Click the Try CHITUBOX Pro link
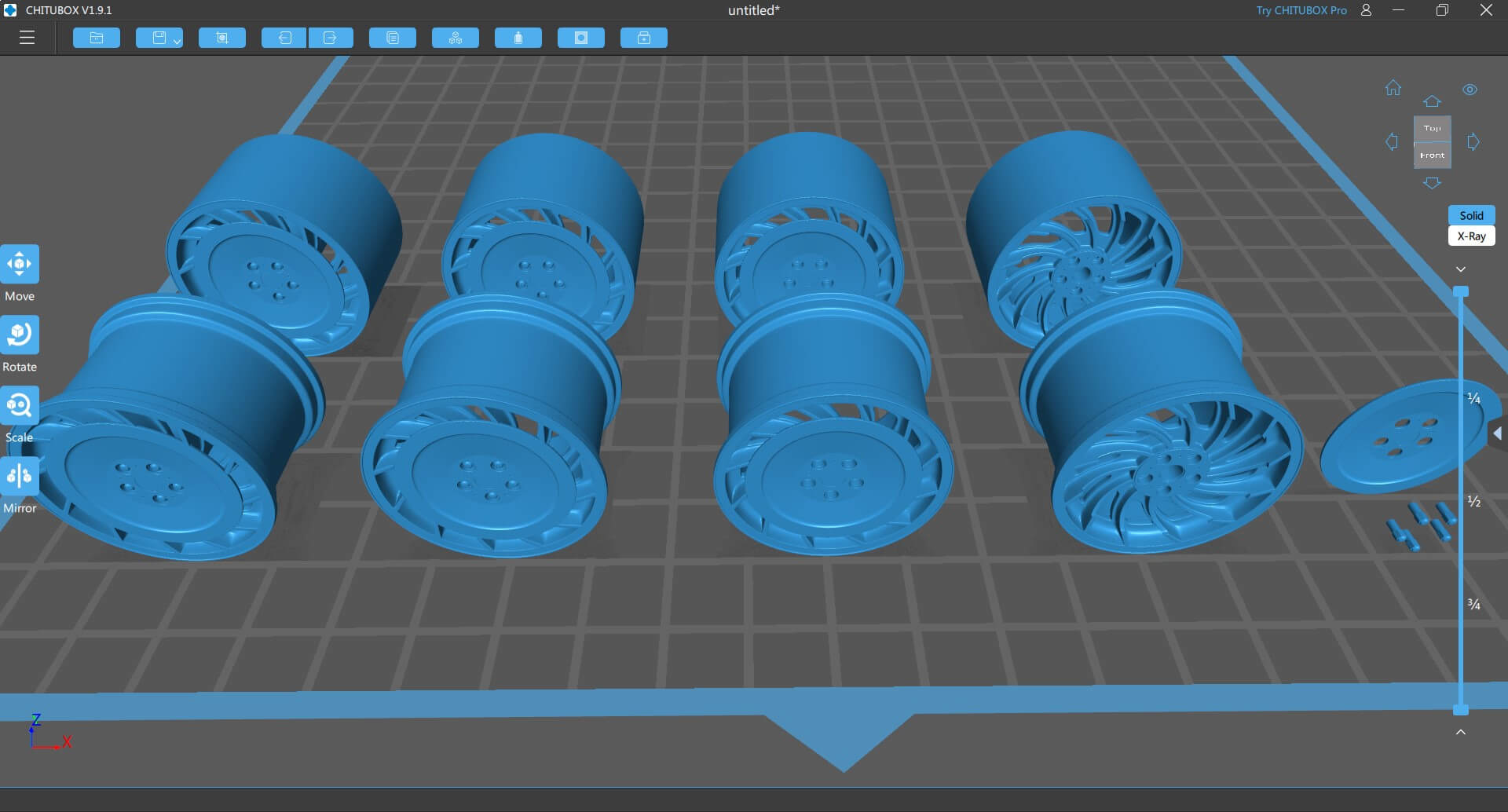 click(x=1301, y=10)
